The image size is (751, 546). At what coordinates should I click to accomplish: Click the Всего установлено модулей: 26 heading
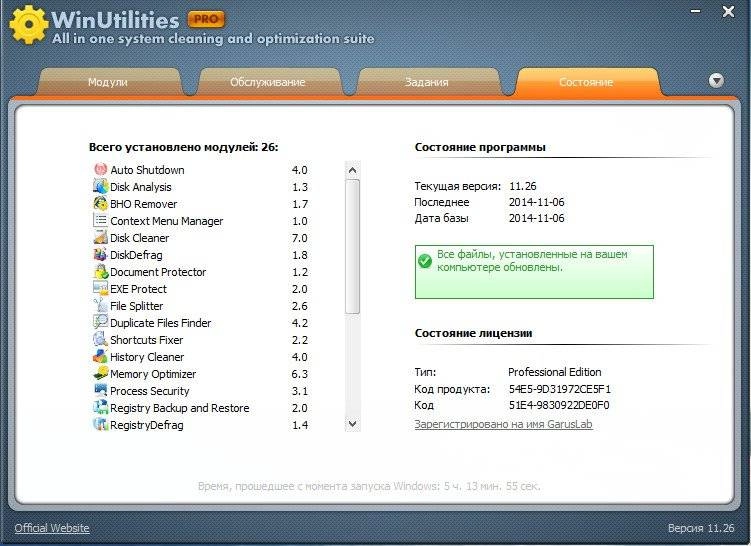click(x=183, y=147)
